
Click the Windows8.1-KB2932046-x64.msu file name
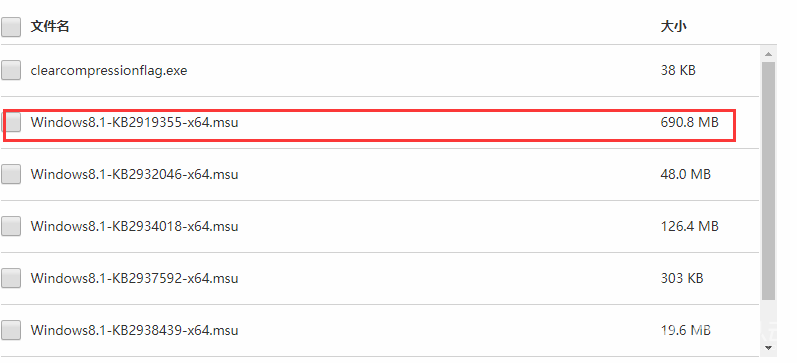134,174
